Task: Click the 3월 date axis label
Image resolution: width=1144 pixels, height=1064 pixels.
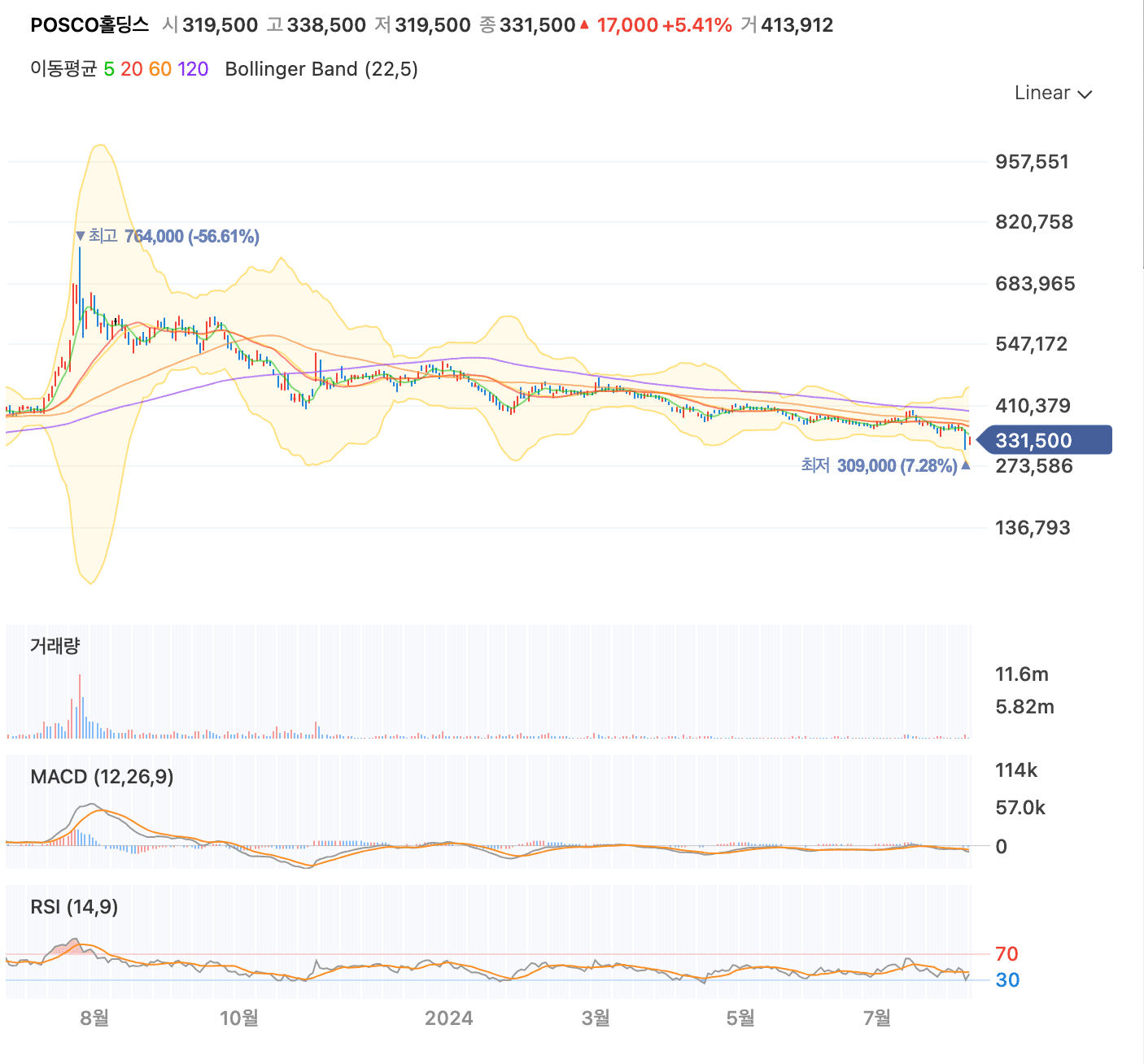Action: tap(596, 1018)
